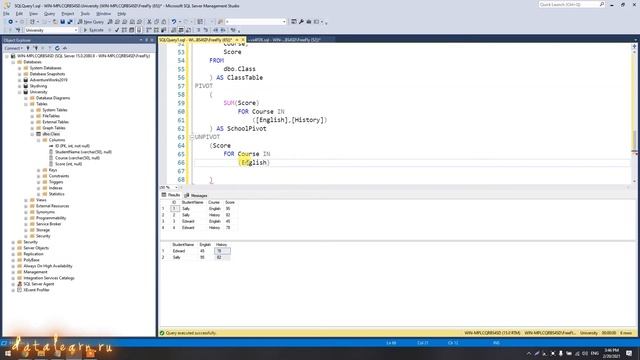
Task: Open the Windows notification center icon
Action: pos(629,353)
